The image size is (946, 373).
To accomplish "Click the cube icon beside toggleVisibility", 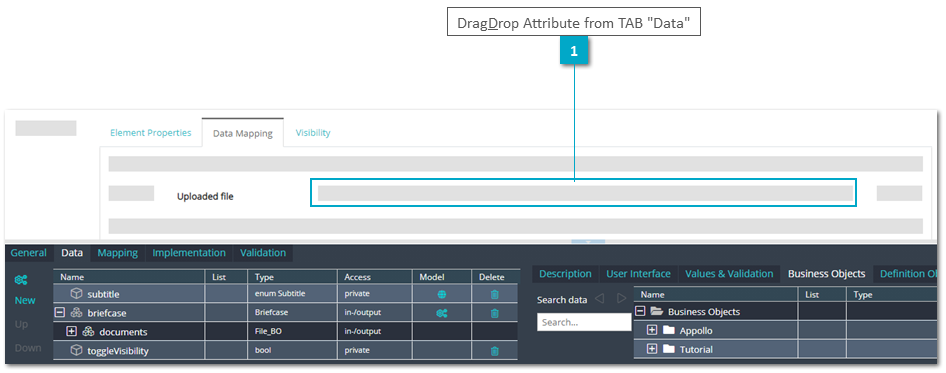I will pos(76,350).
